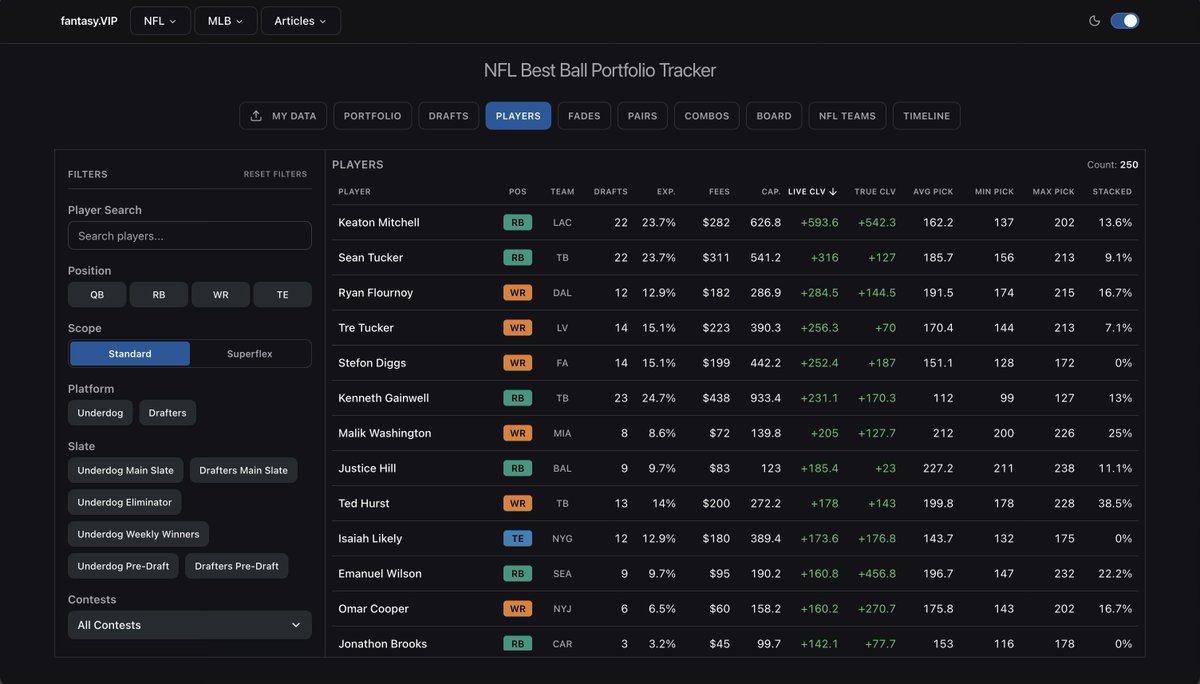Select Underdog Main Slate
Screen dimensions: 1200x684
click(x=126, y=470)
